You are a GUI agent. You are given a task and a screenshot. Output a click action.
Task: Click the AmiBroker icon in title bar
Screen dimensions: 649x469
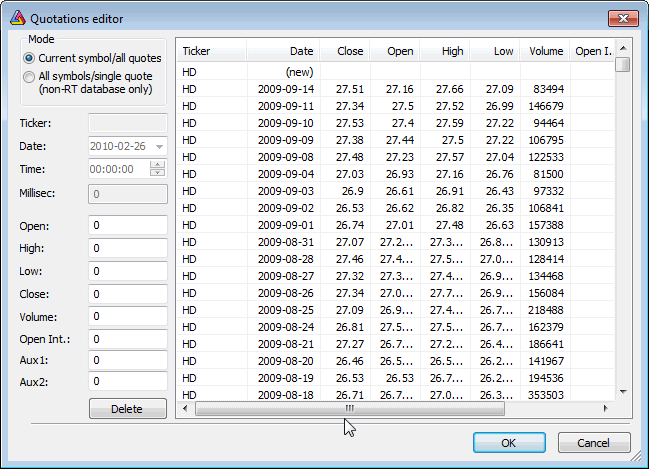(16, 18)
